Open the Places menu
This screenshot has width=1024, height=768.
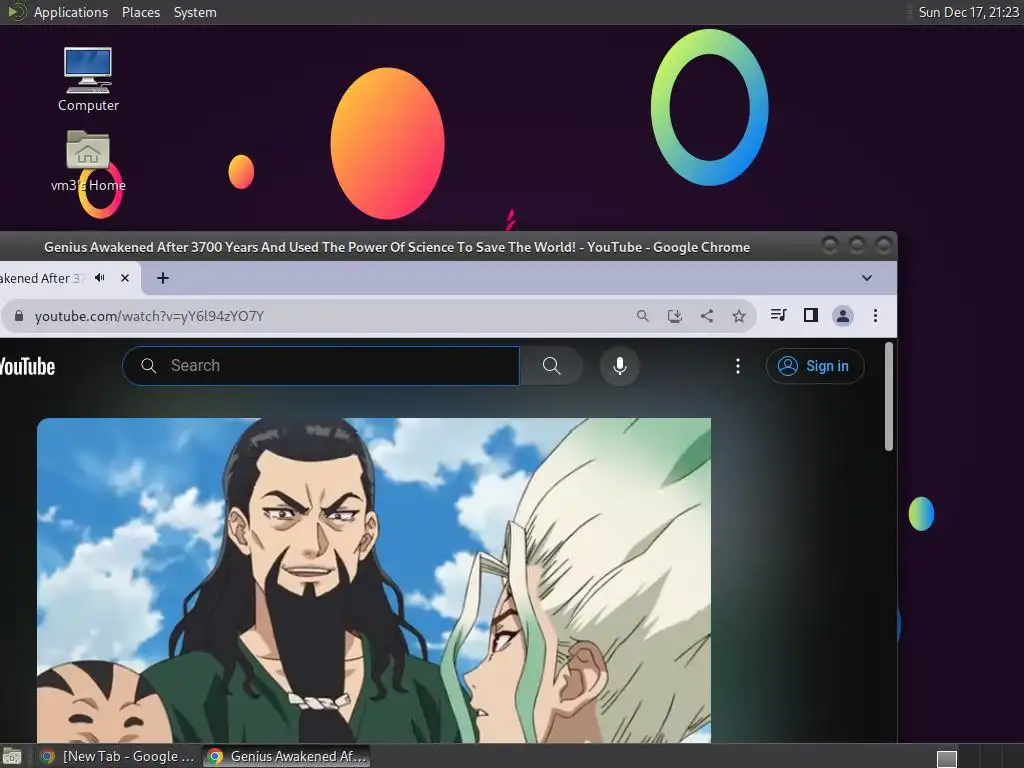click(x=141, y=12)
